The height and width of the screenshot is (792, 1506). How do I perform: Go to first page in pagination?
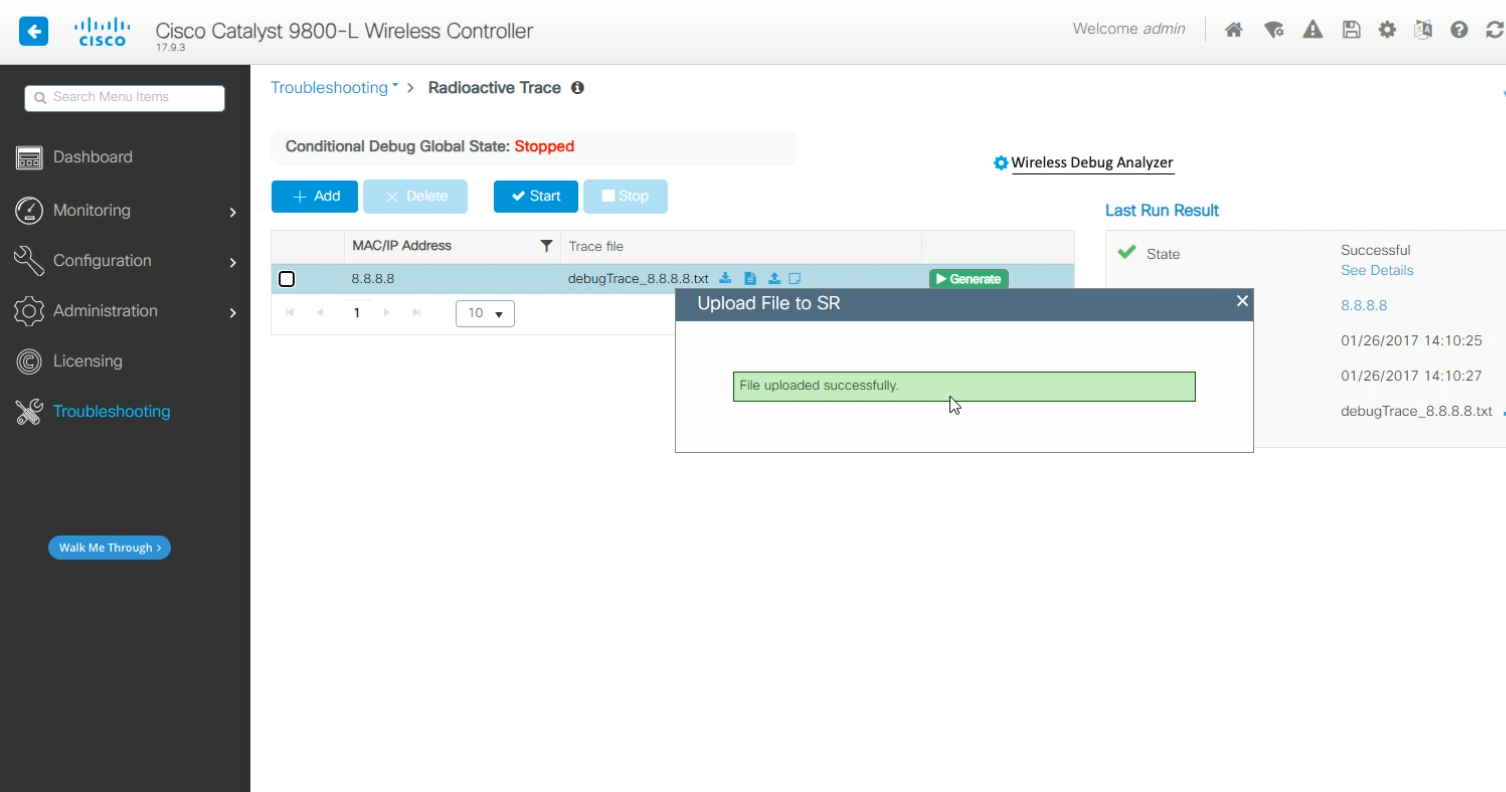[290, 313]
